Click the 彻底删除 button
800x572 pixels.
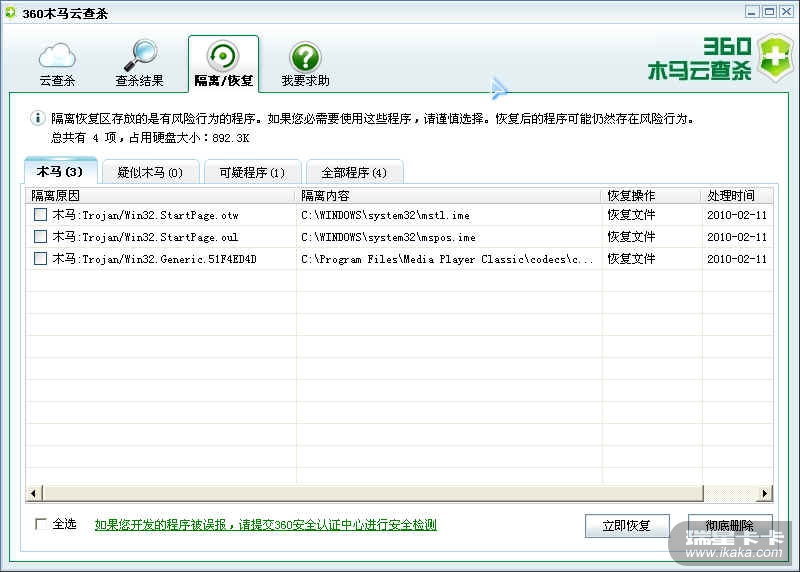[x=730, y=526]
